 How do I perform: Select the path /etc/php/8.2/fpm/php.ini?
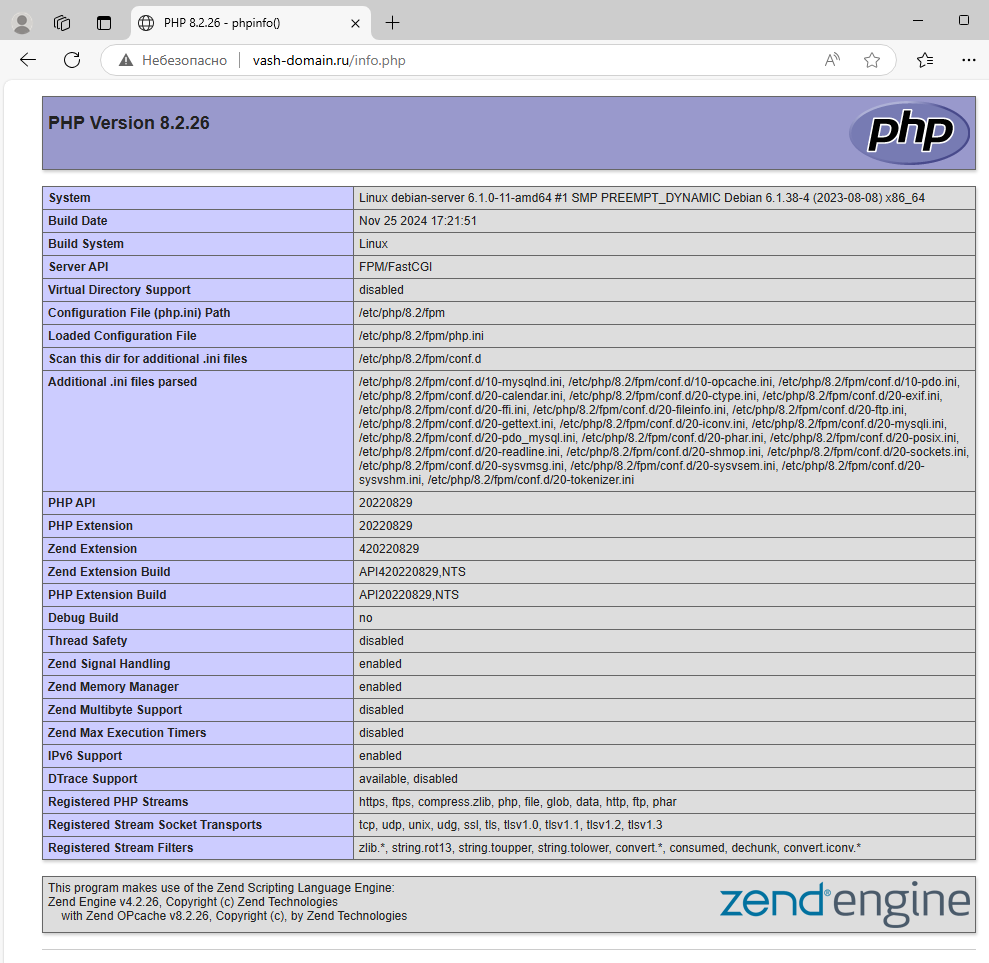(x=421, y=336)
